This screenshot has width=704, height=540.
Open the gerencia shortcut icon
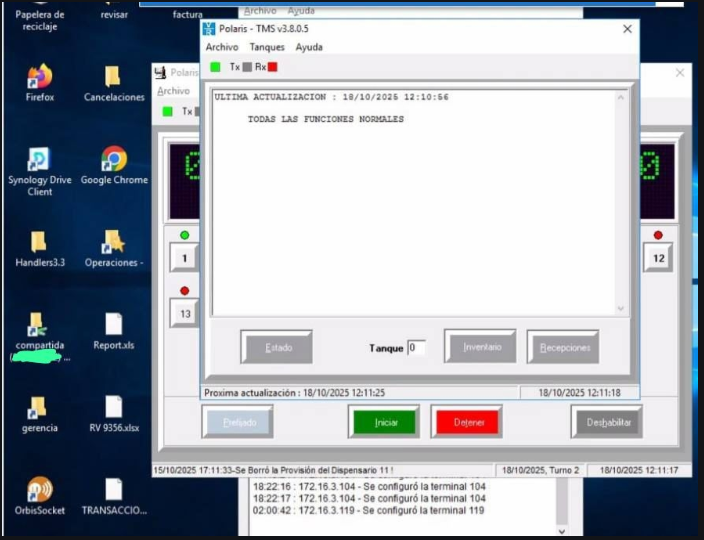pyautogui.click(x=39, y=407)
